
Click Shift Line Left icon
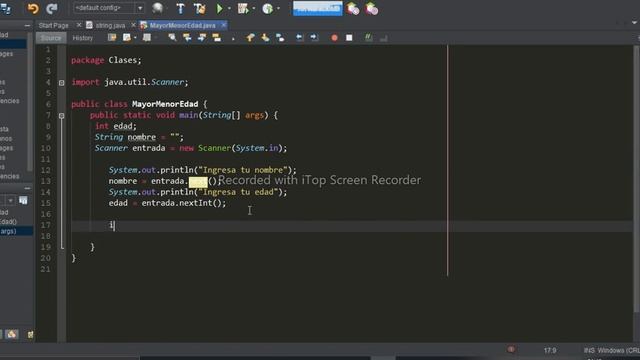point(299,38)
